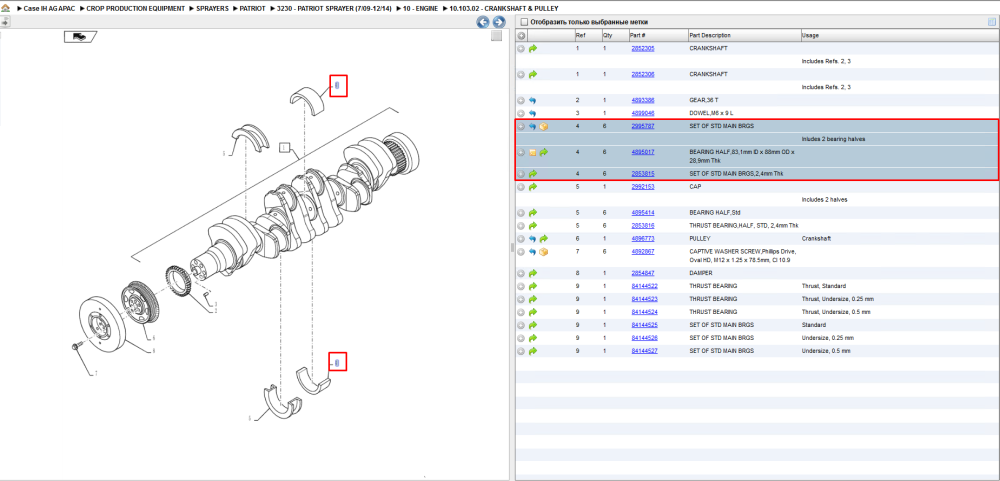The image size is (1000, 481).
Task: Go to the catalog home icon
Action: tap(5, 9)
